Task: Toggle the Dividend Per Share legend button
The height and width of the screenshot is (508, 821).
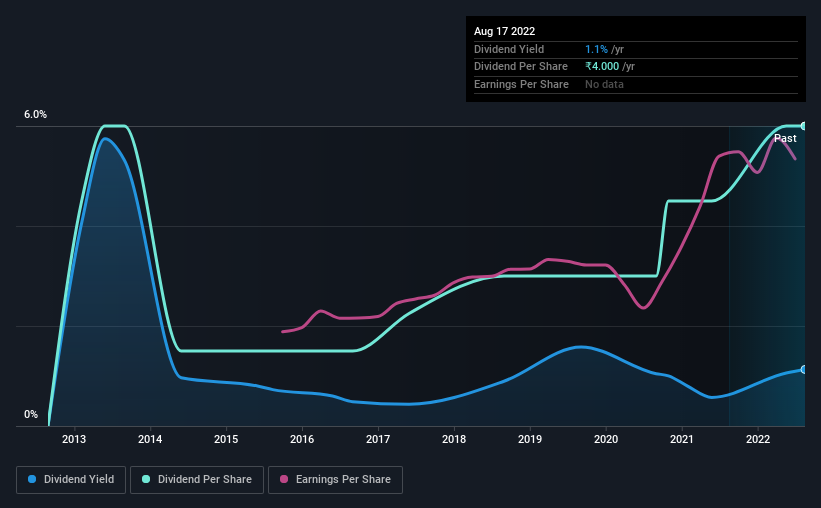Action: click(197, 480)
